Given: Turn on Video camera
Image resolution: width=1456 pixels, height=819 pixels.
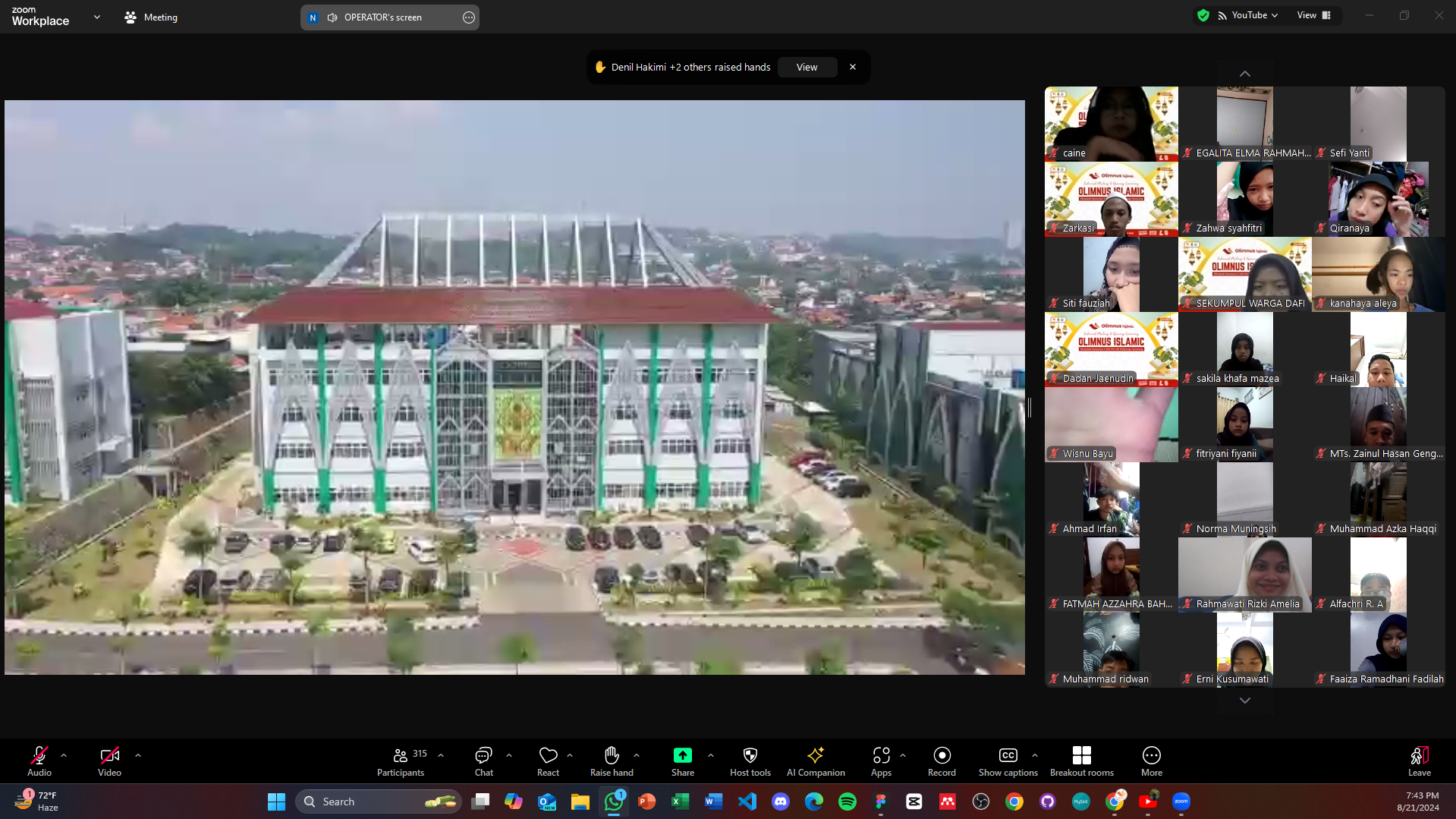Looking at the screenshot, I should (x=109, y=761).
